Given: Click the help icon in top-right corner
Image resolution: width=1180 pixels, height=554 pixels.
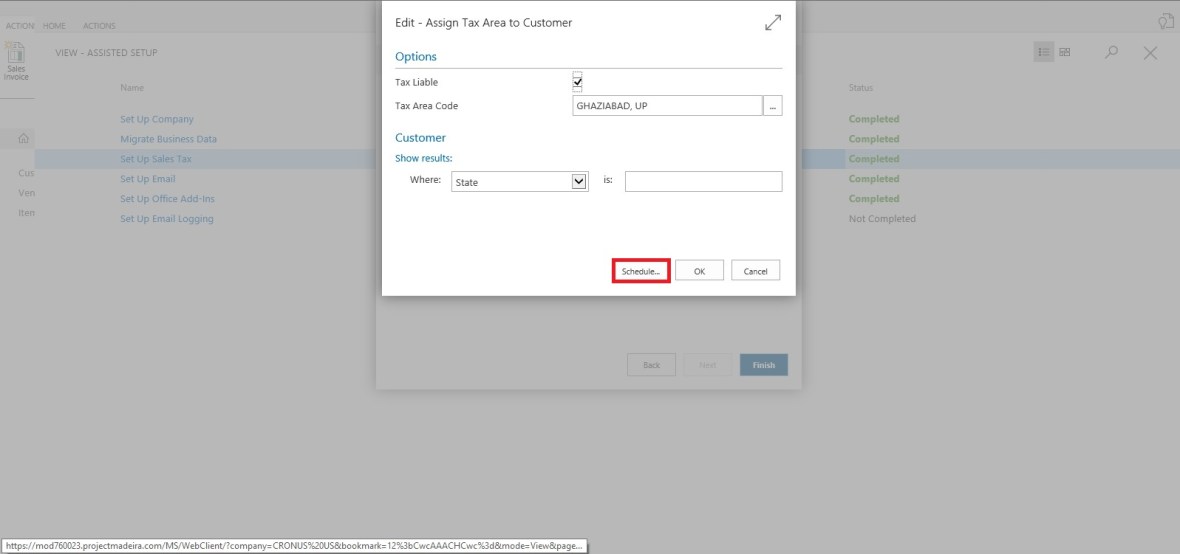Looking at the screenshot, I should (x=1165, y=21).
